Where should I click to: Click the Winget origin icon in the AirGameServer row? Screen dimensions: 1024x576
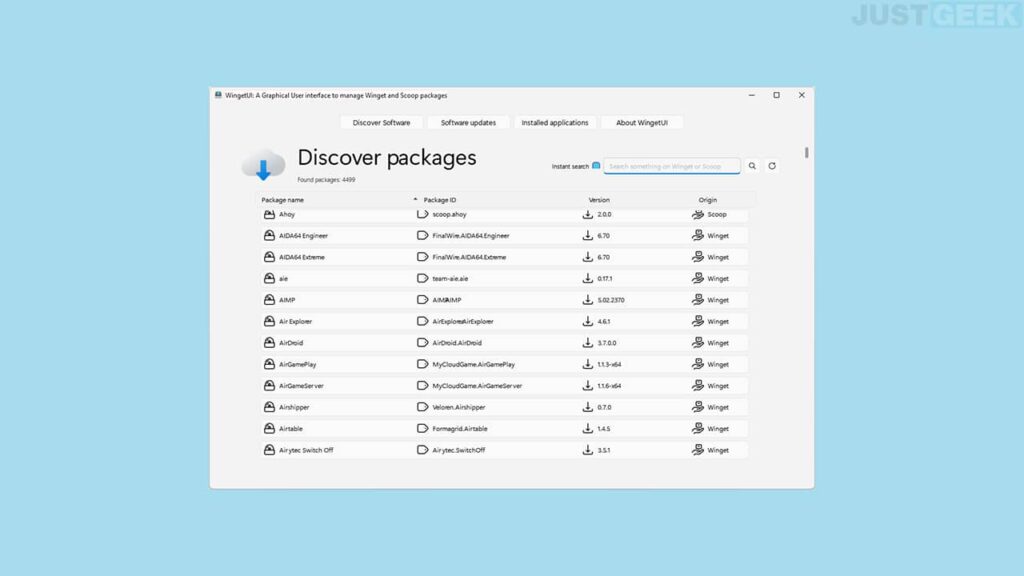pos(697,385)
